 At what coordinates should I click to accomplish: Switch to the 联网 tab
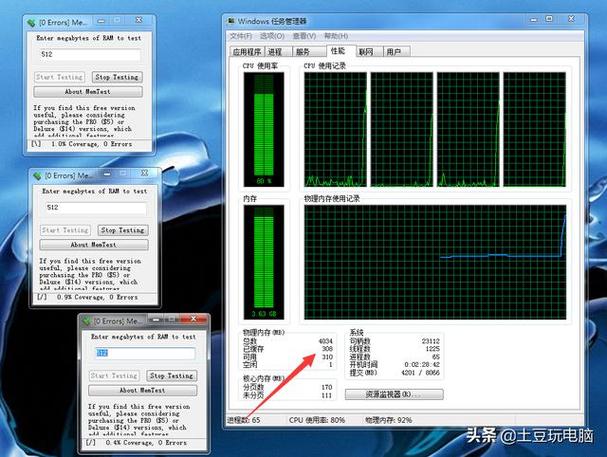[x=369, y=51]
